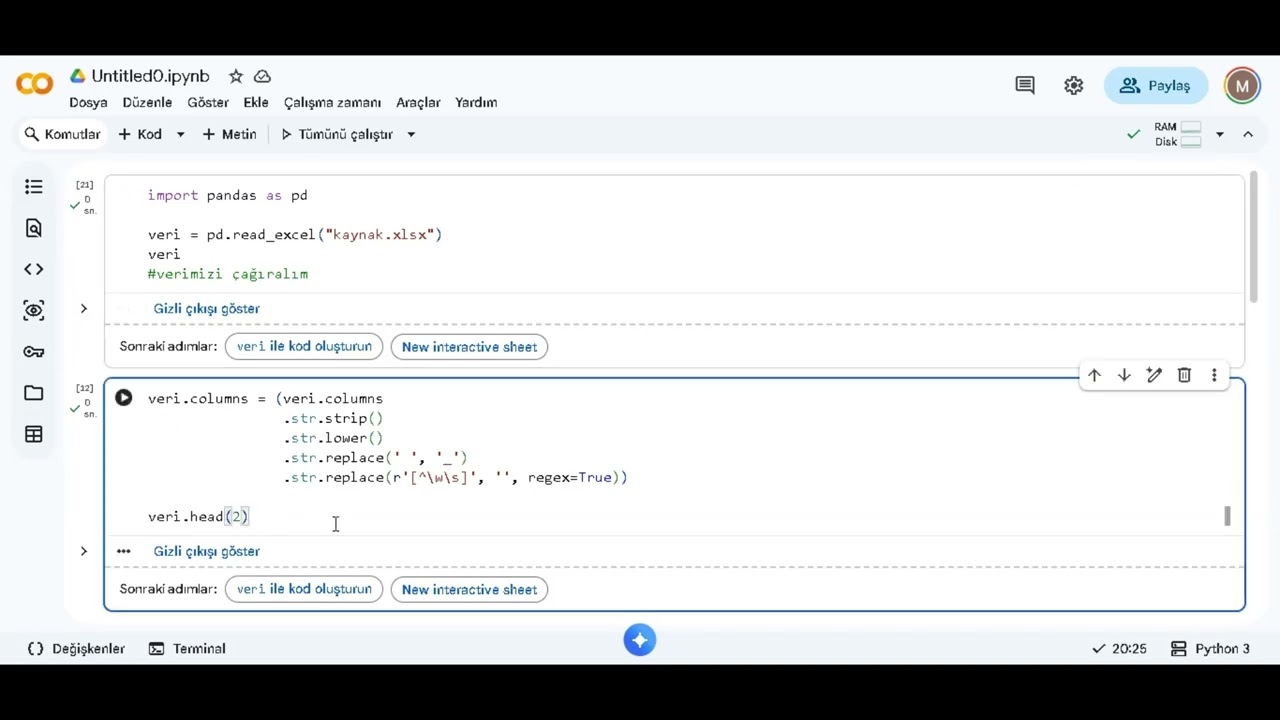
Task: Open the settings gear icon
Action: [1074, 86]
